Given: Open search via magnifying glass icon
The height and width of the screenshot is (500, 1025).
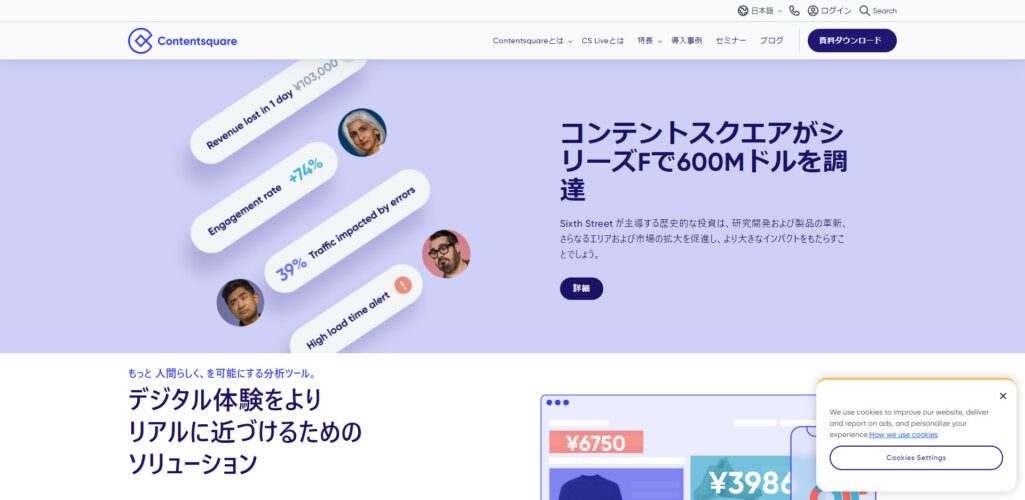Looking at the screenshot, I should [864, 10].
